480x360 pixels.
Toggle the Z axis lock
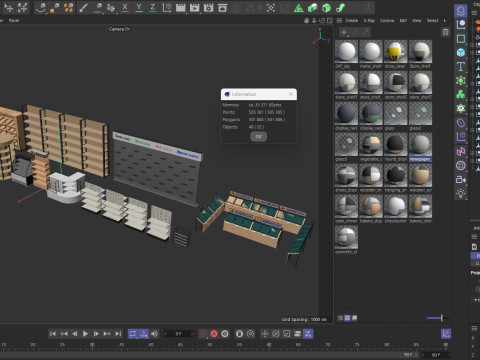coord(153,7)
